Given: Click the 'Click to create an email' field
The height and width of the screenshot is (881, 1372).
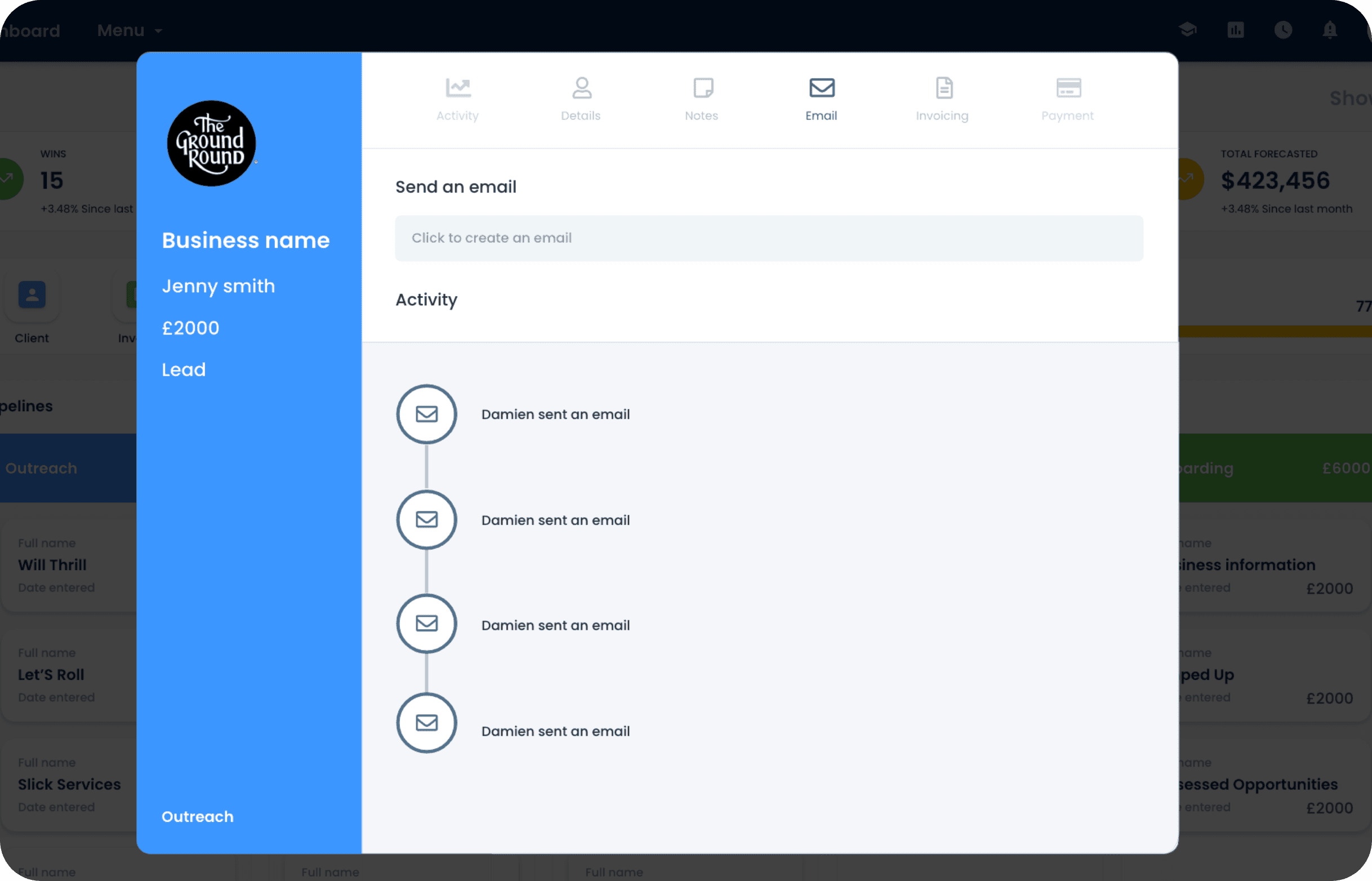Looking at the screenshot, I should click(x=768, y=238).
